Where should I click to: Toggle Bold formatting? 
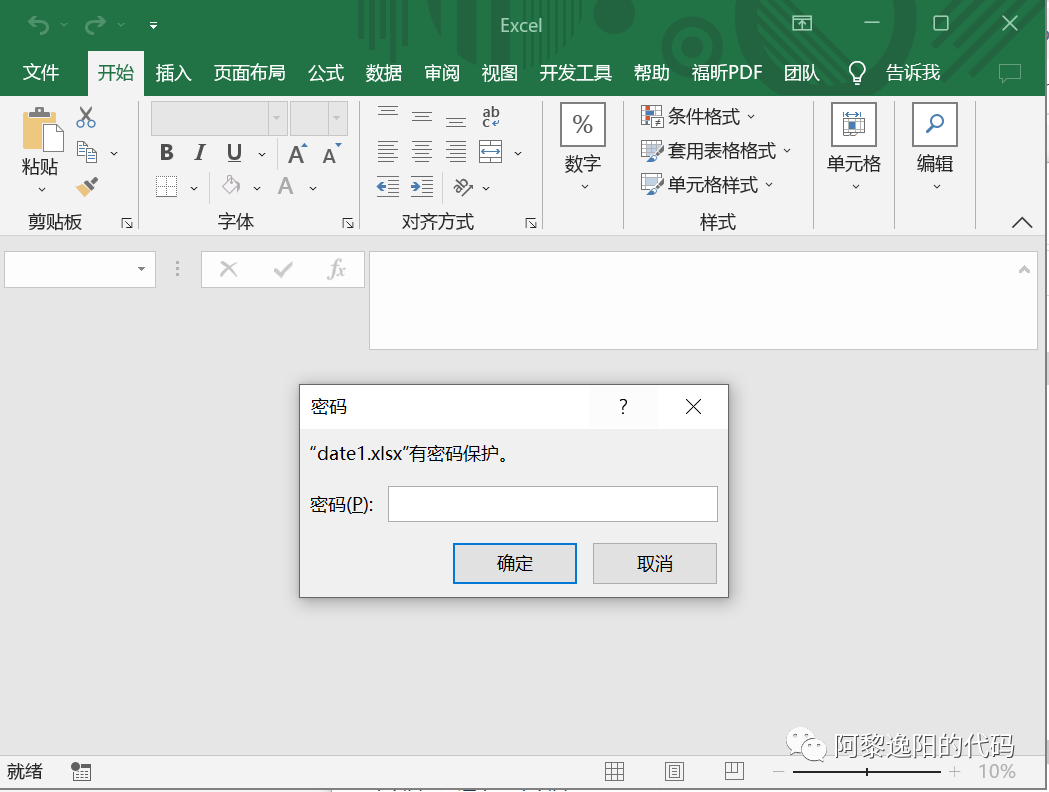[x=167, y=153]
